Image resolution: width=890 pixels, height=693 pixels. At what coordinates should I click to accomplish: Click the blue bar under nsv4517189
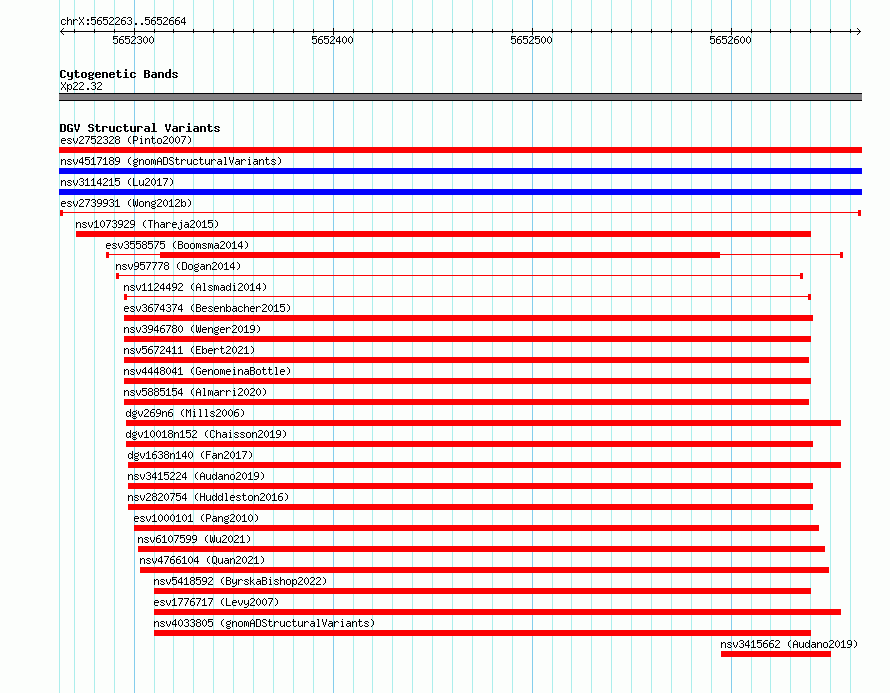pyautogui.click(x=460, y=171)
